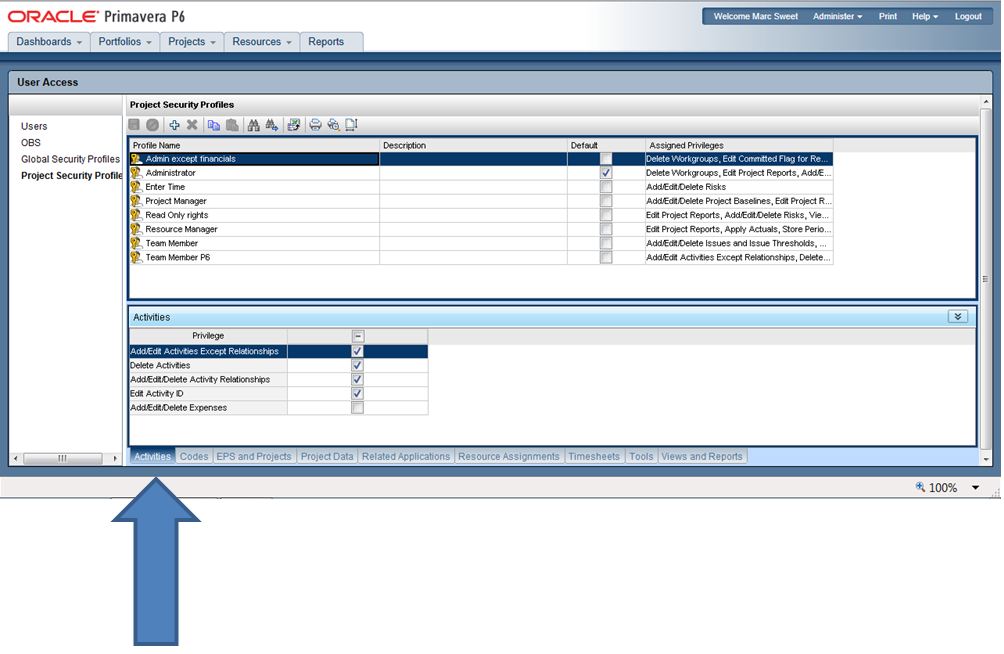Image resolution: width=1004 pixels, height=654 pixels.
Task: Open zoom level dropdown arrow
Action: pos(975,487)
